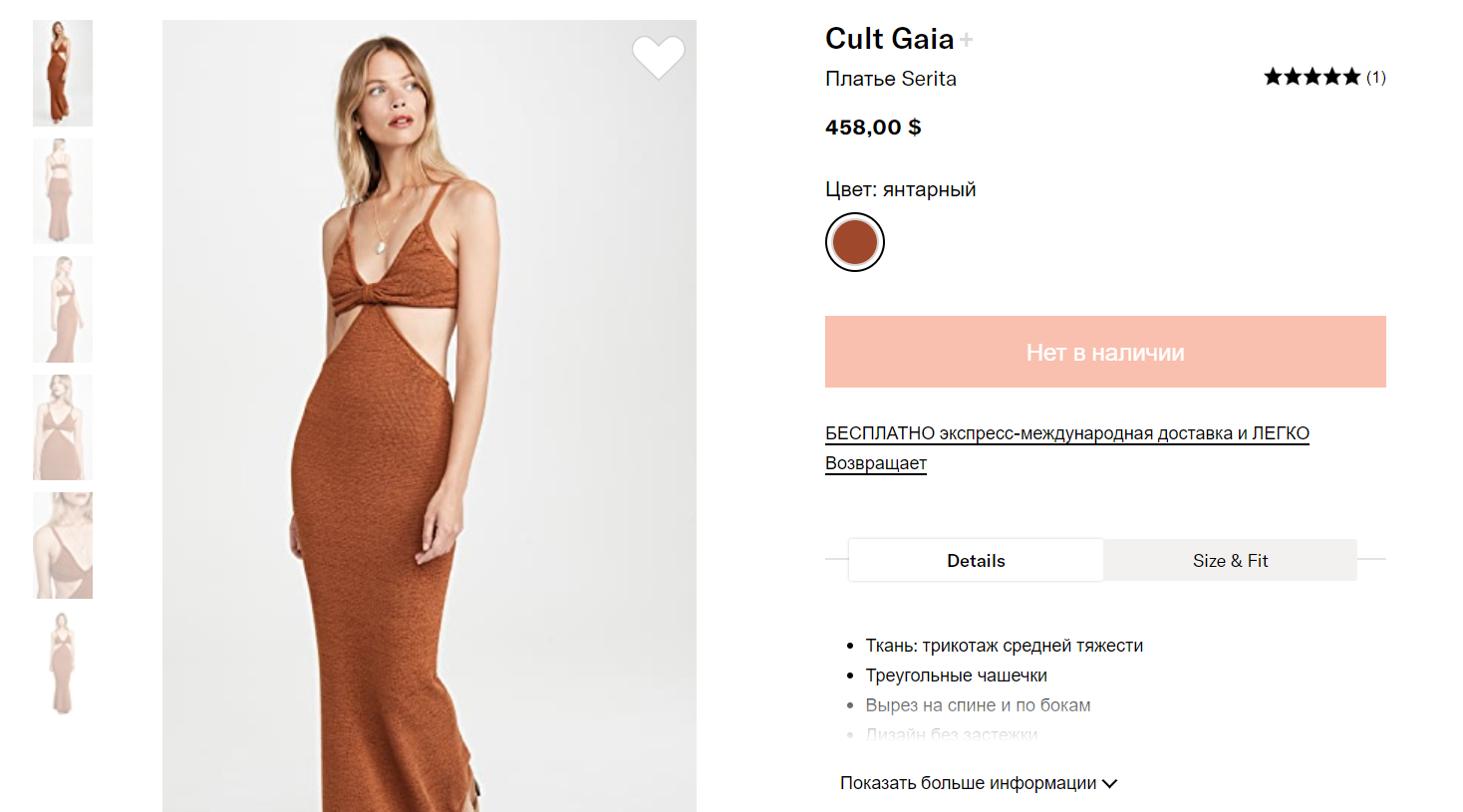Click the plus icon beside Cult Gaia

pyautogui.click(x=966, y=40)
